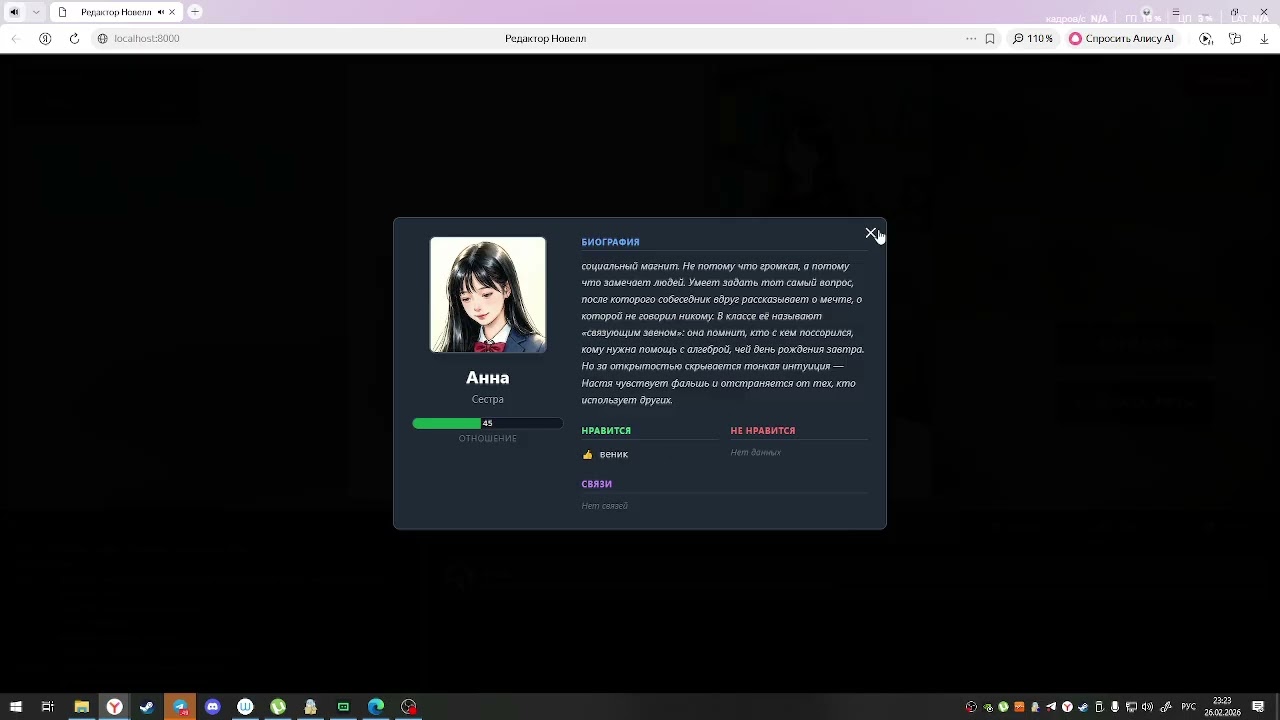
Task: Click the НРАВИТСЯ section heading
Action: [606, 431]
